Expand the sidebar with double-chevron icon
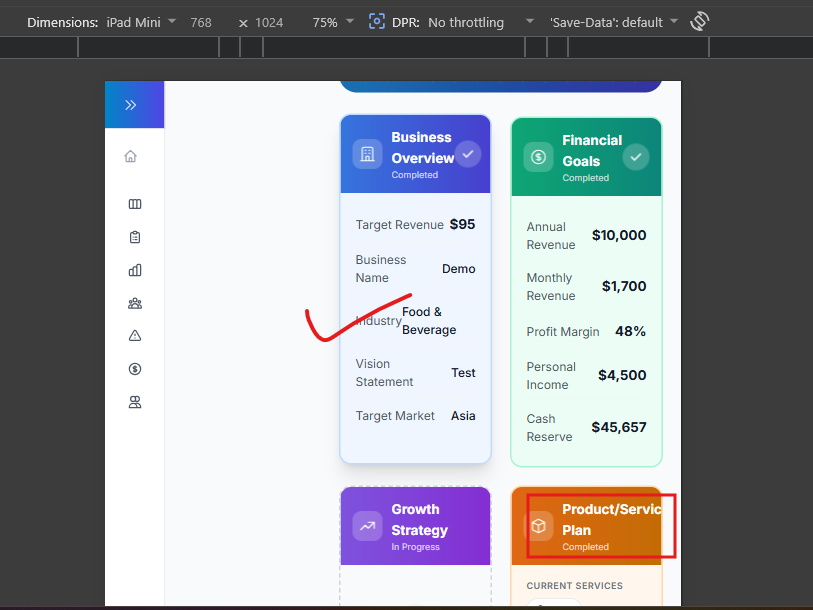The width and height of the screenshot is (813, 610). 131,105
